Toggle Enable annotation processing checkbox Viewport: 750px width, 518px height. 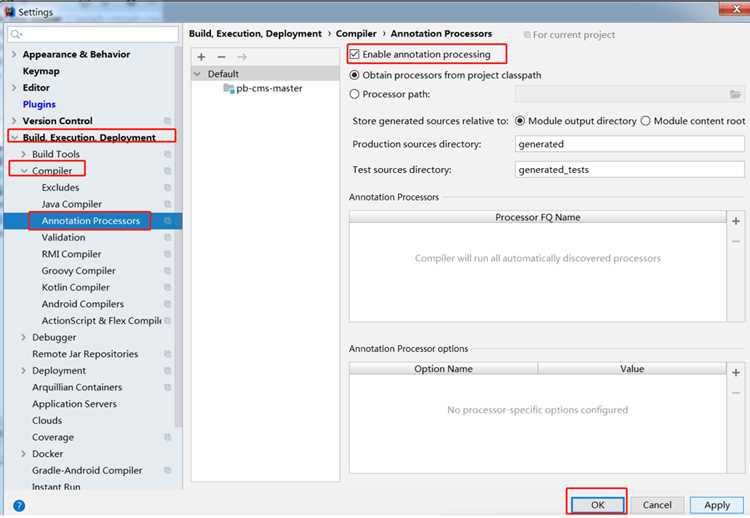coord(354,54)
